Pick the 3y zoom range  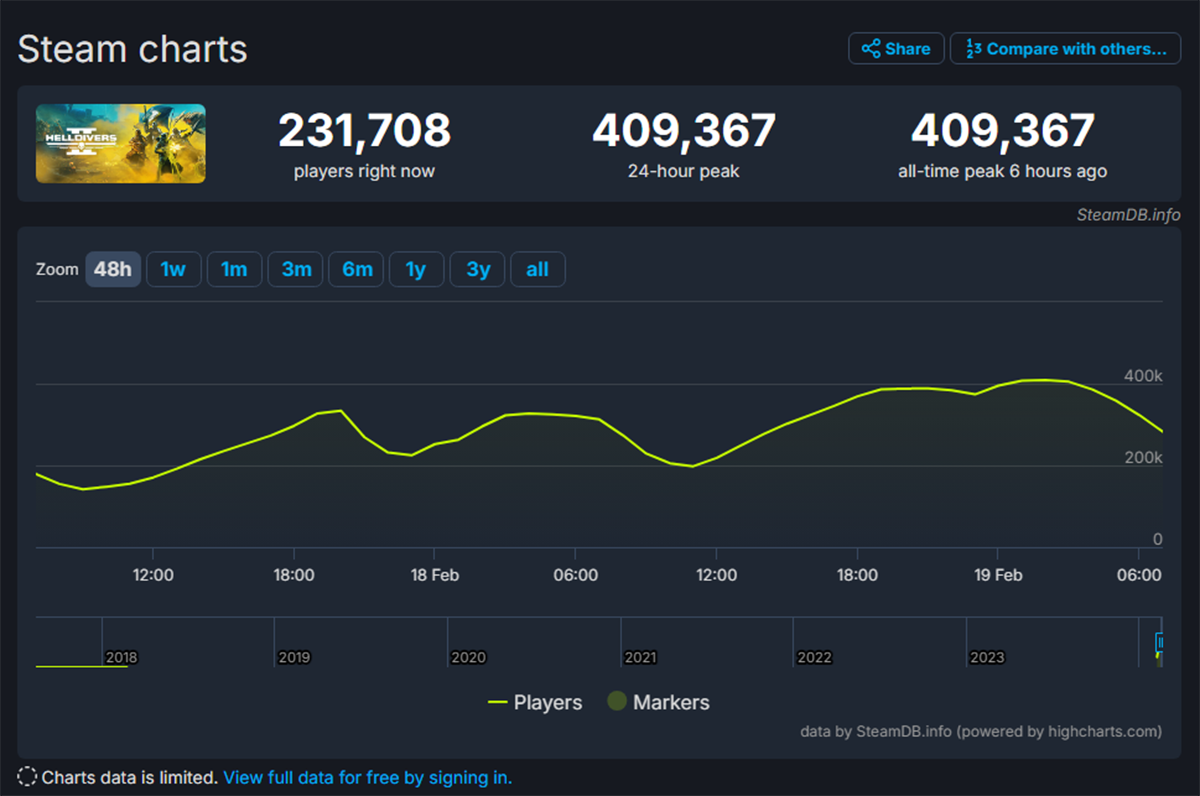coord(478,269)
